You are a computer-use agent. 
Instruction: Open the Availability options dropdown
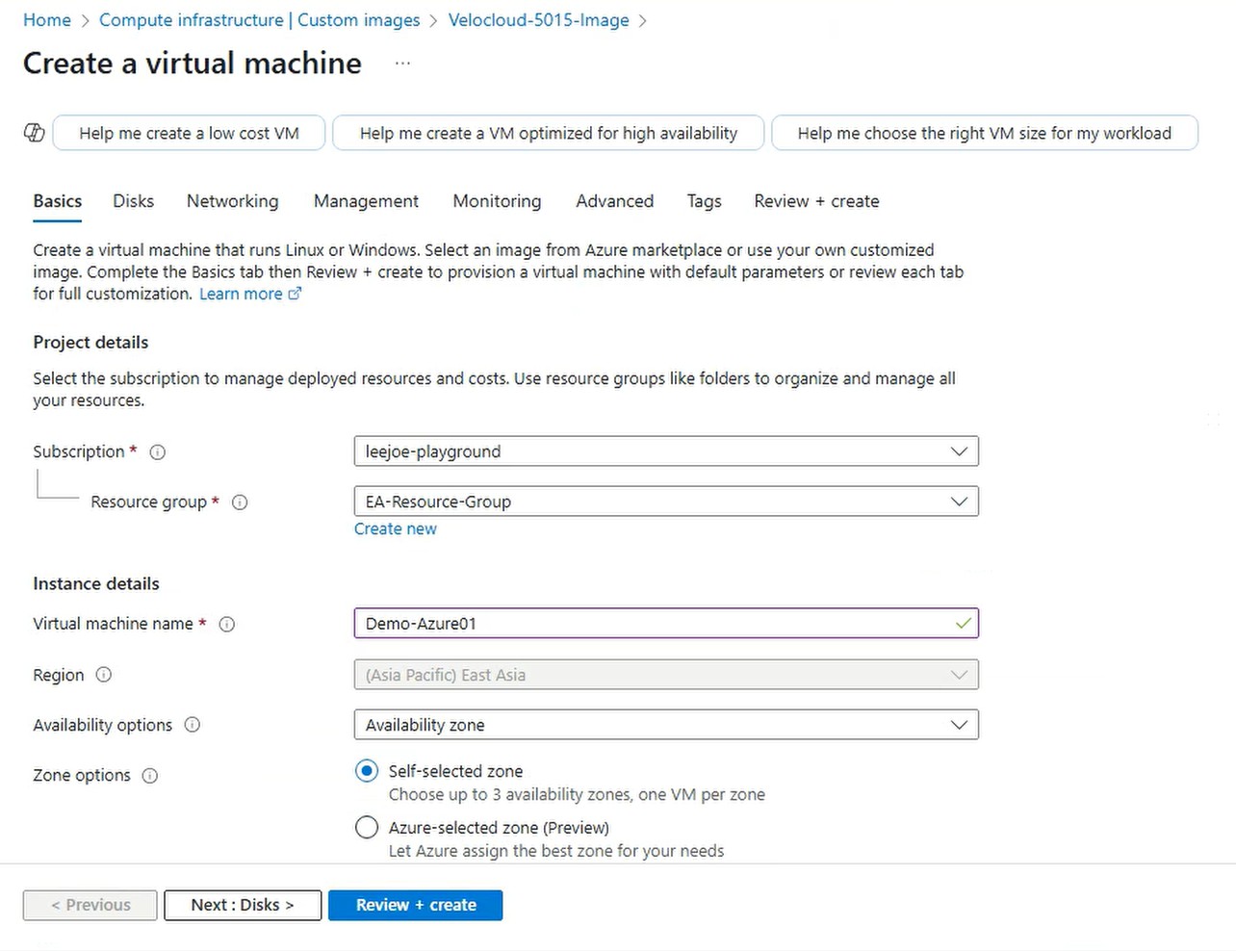(666, 725)
